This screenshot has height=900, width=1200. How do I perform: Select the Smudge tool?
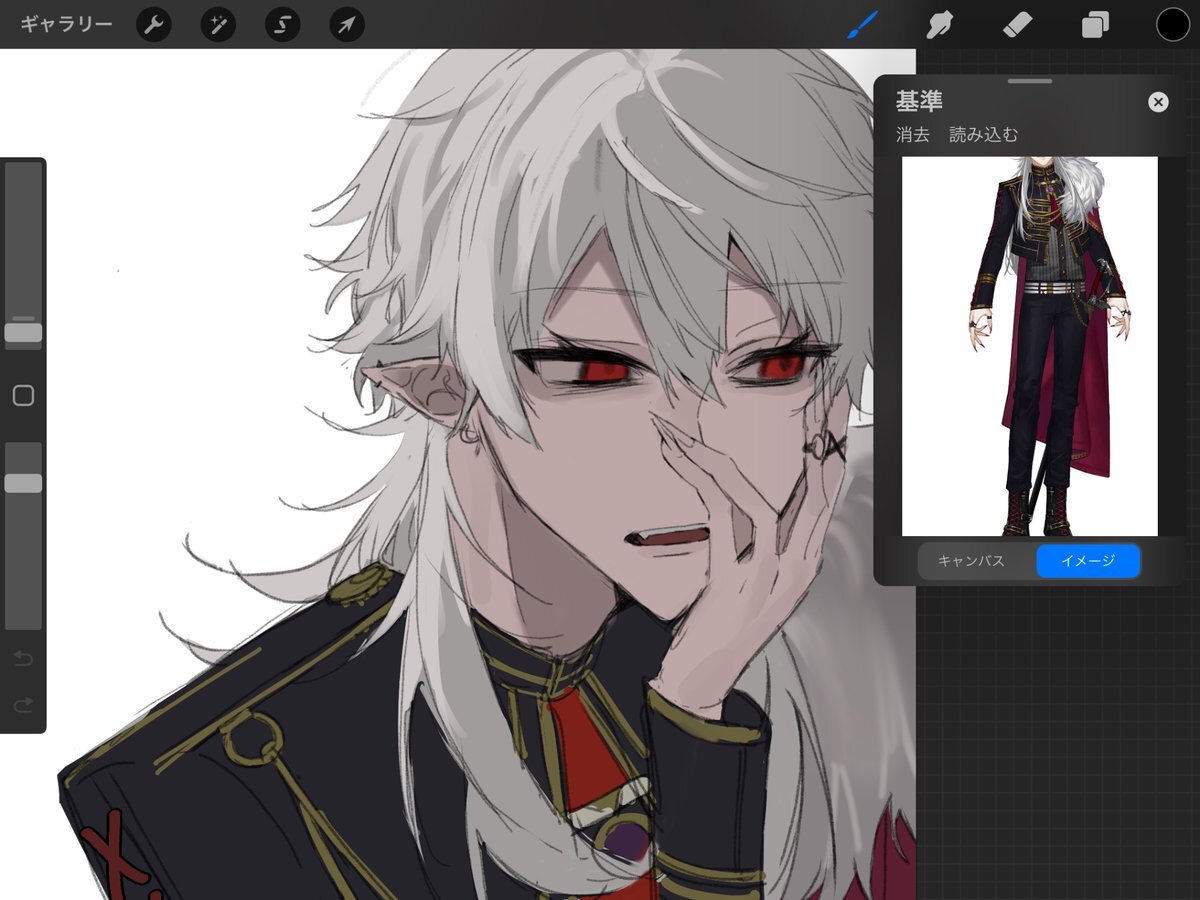click(939, 24)
